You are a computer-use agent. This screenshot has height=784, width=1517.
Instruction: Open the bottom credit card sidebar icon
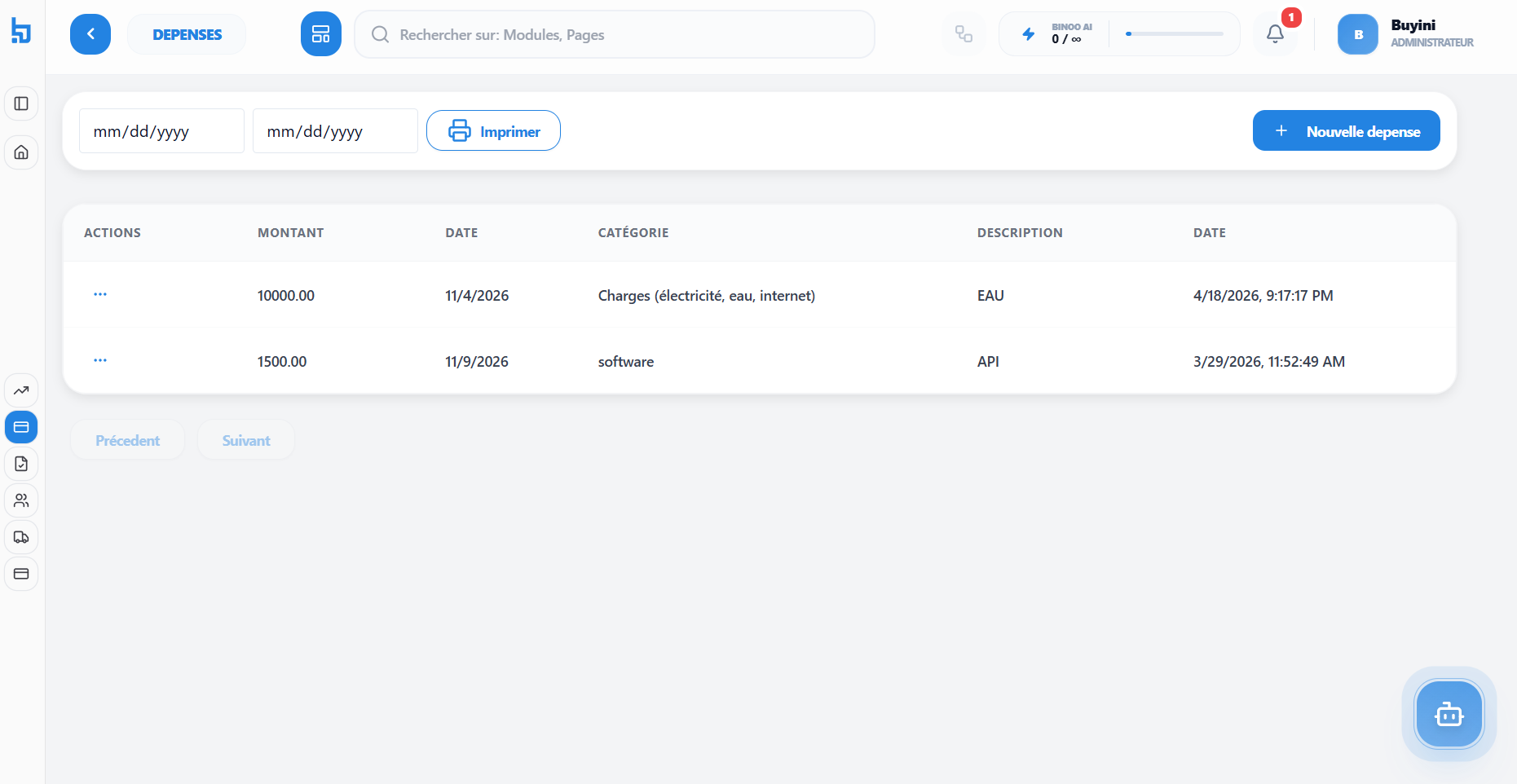click(21, 574)
